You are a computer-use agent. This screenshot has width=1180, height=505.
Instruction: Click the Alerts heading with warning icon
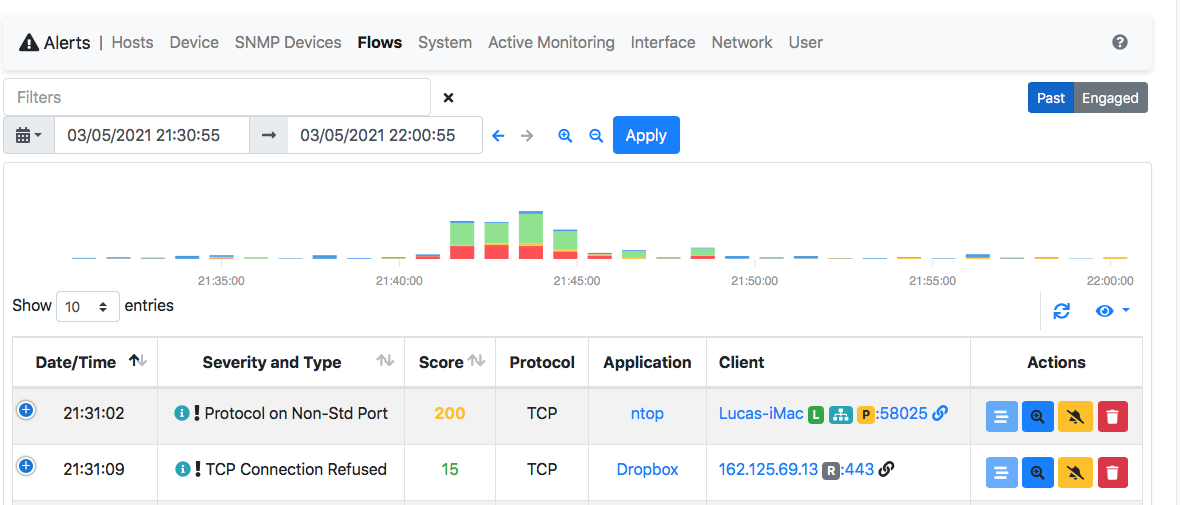coord(54,42)
